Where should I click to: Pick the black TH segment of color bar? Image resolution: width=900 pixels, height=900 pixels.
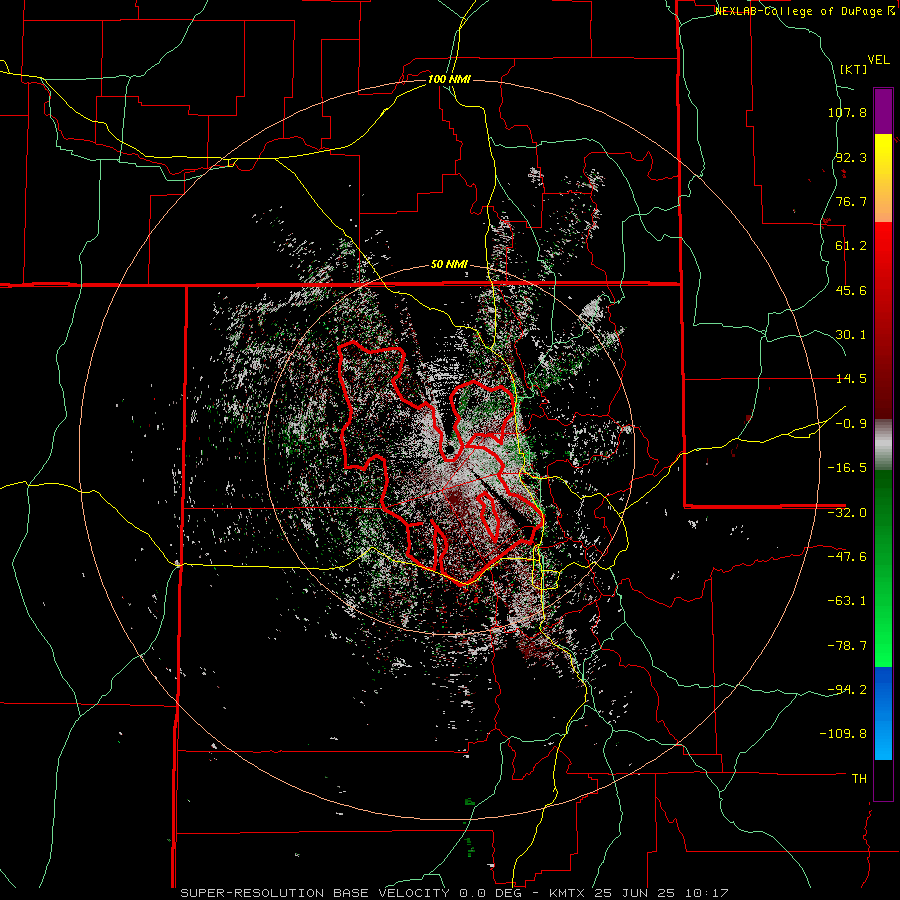[883, 779]
